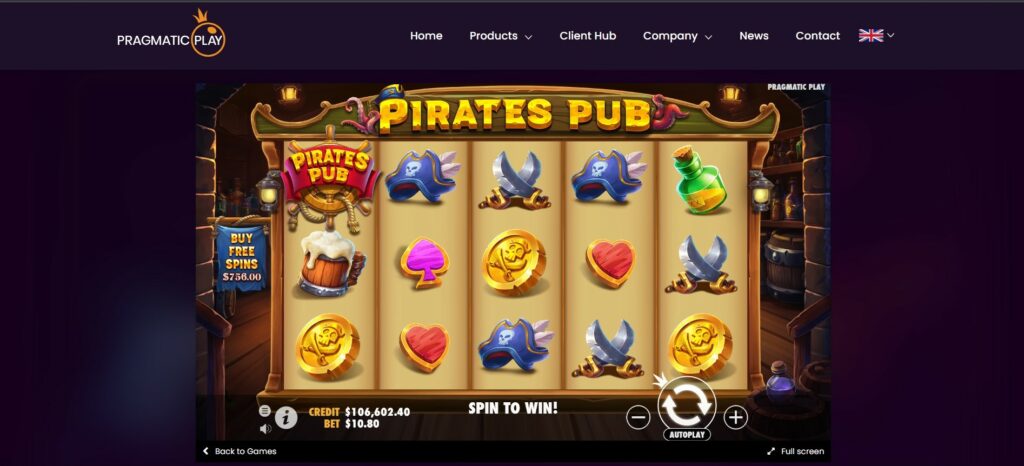Click the beer mug symbol
1024x466 pixels.
coord(331,264)
